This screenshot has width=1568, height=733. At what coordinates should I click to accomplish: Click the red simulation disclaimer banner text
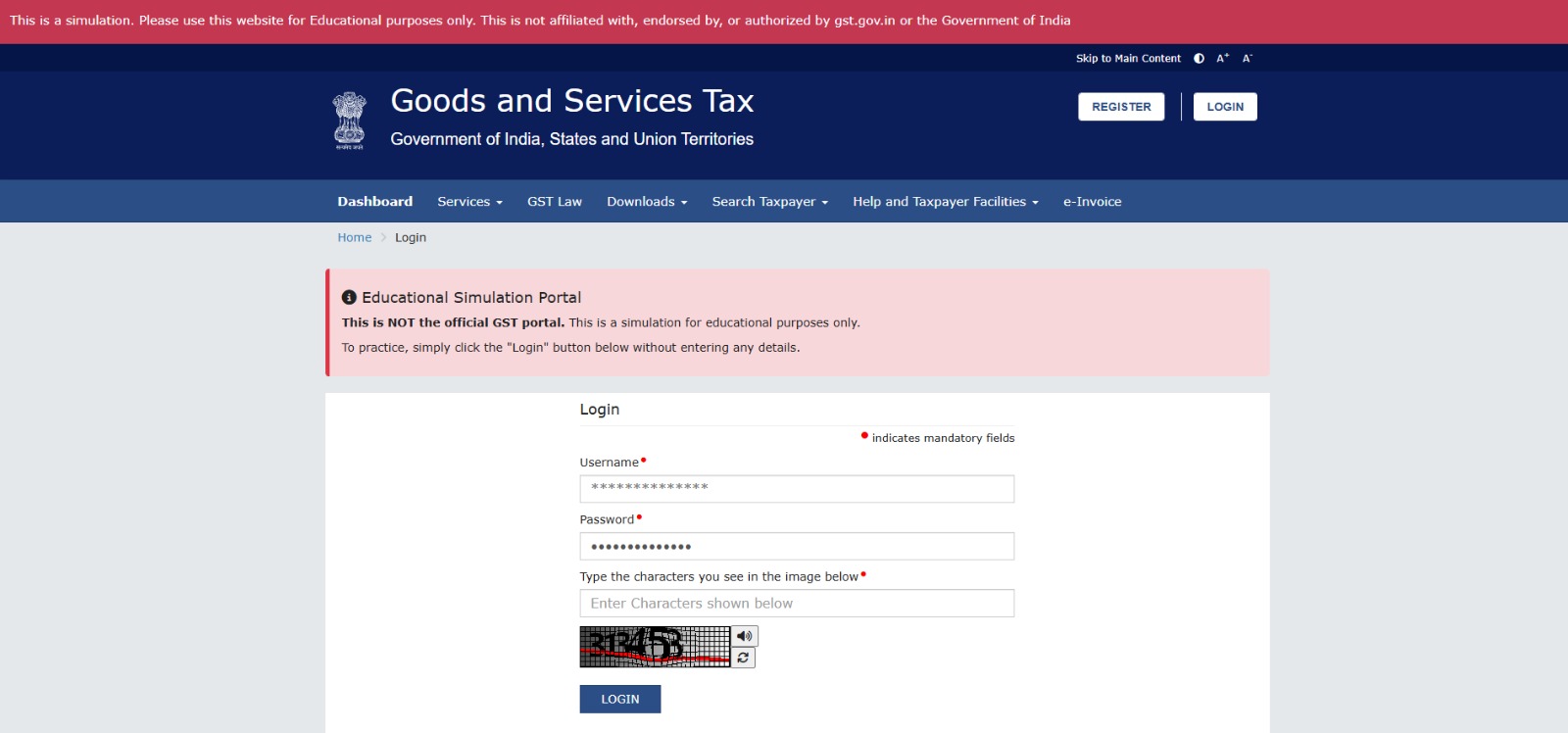[x=540, y=21]
